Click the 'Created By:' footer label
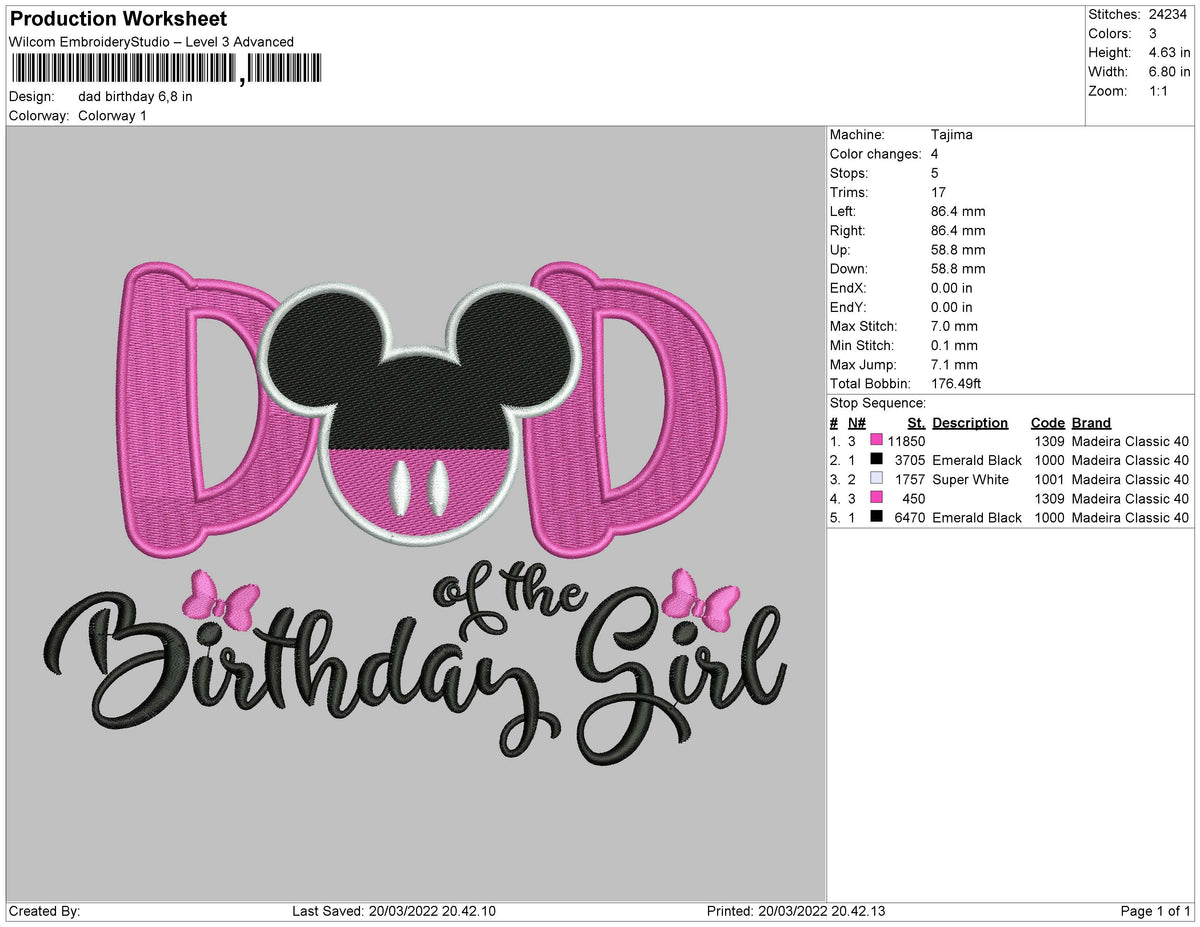Image resolution: width=1200 pixels, height=927 pixels. tap(44, 911)
